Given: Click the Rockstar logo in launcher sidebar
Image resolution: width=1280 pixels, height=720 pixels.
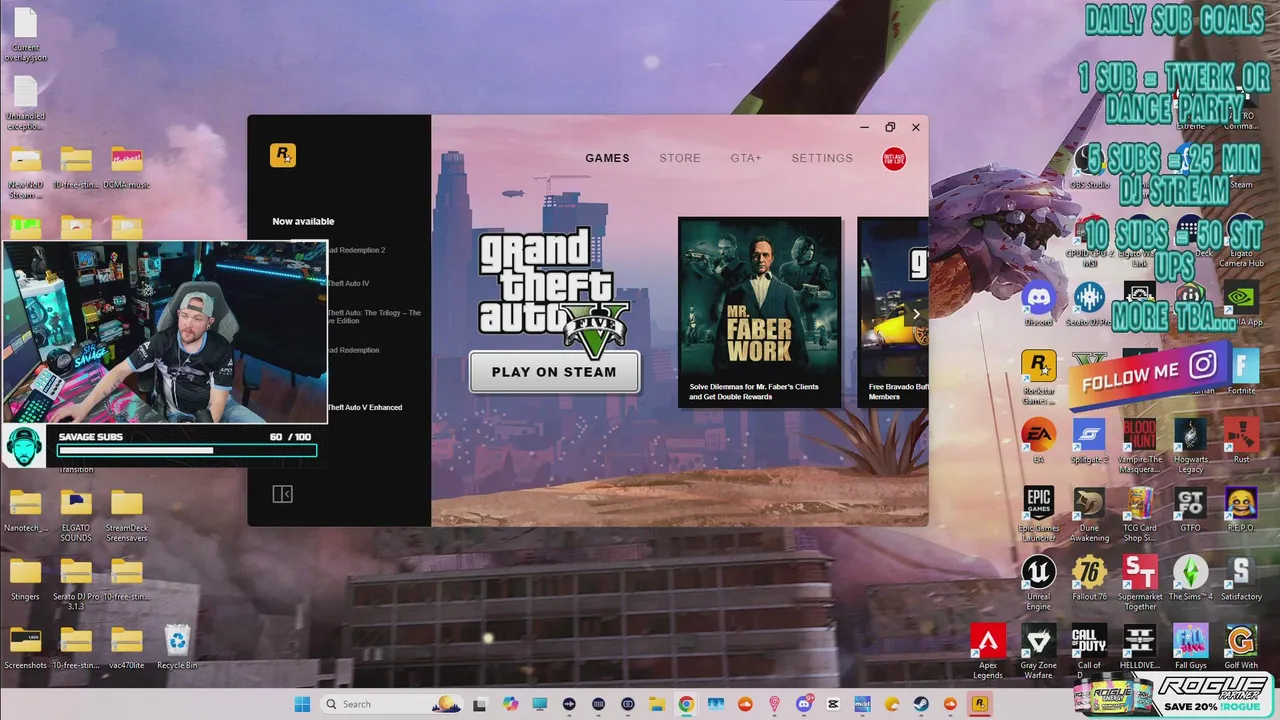Looking at the screenshot, I should [x=283, y=155].
